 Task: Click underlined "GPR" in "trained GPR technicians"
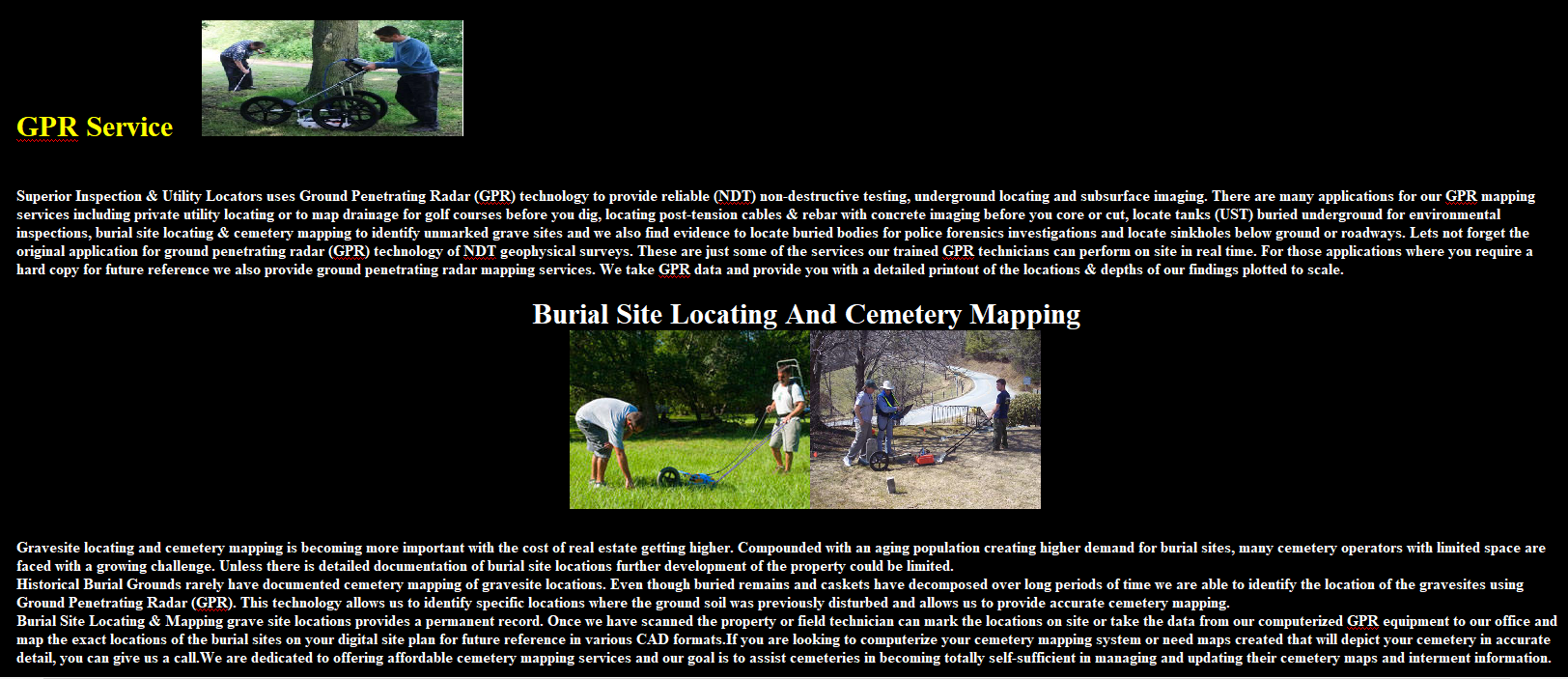958,251
